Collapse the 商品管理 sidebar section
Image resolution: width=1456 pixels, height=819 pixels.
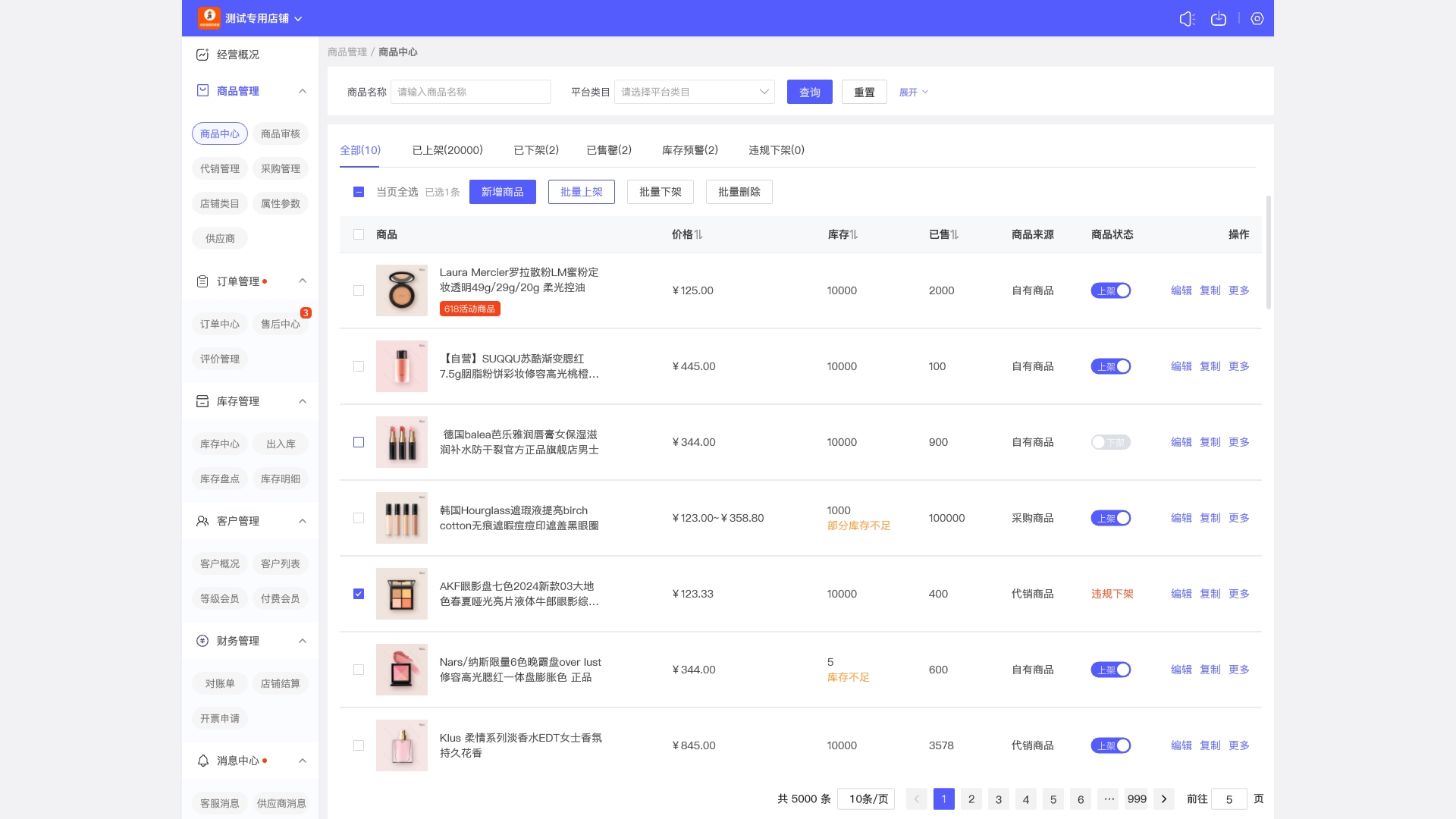[x=303, y=90]
